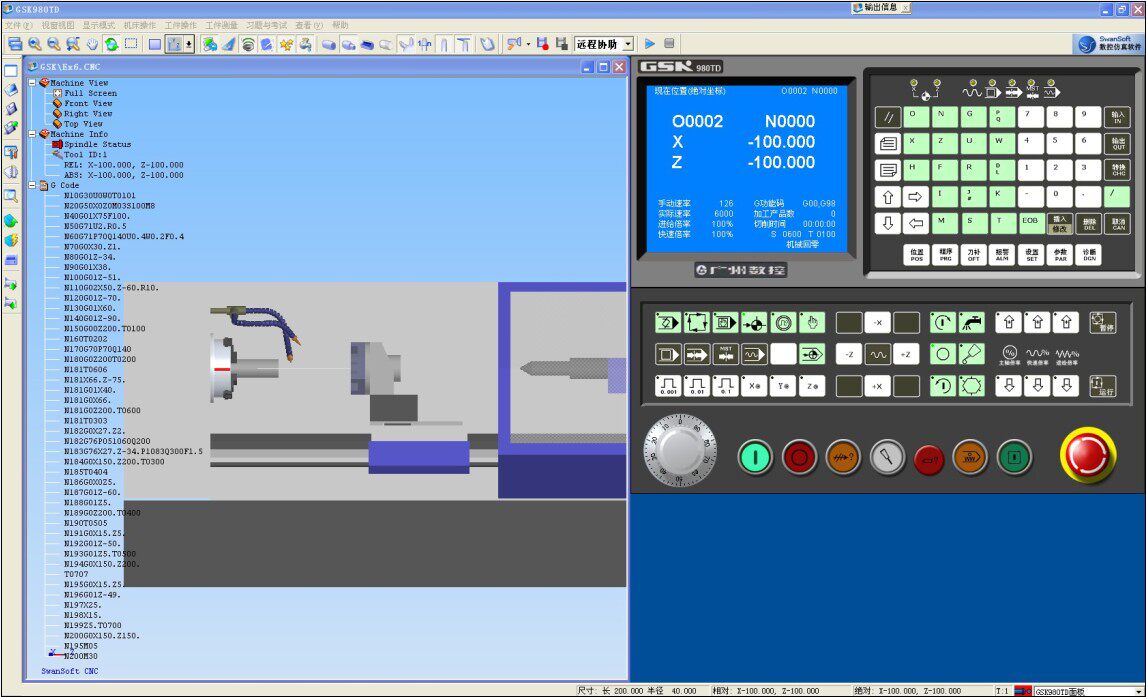Open the 显示模式 menu
Screen dimensions: 1146x697
[99, 25]
